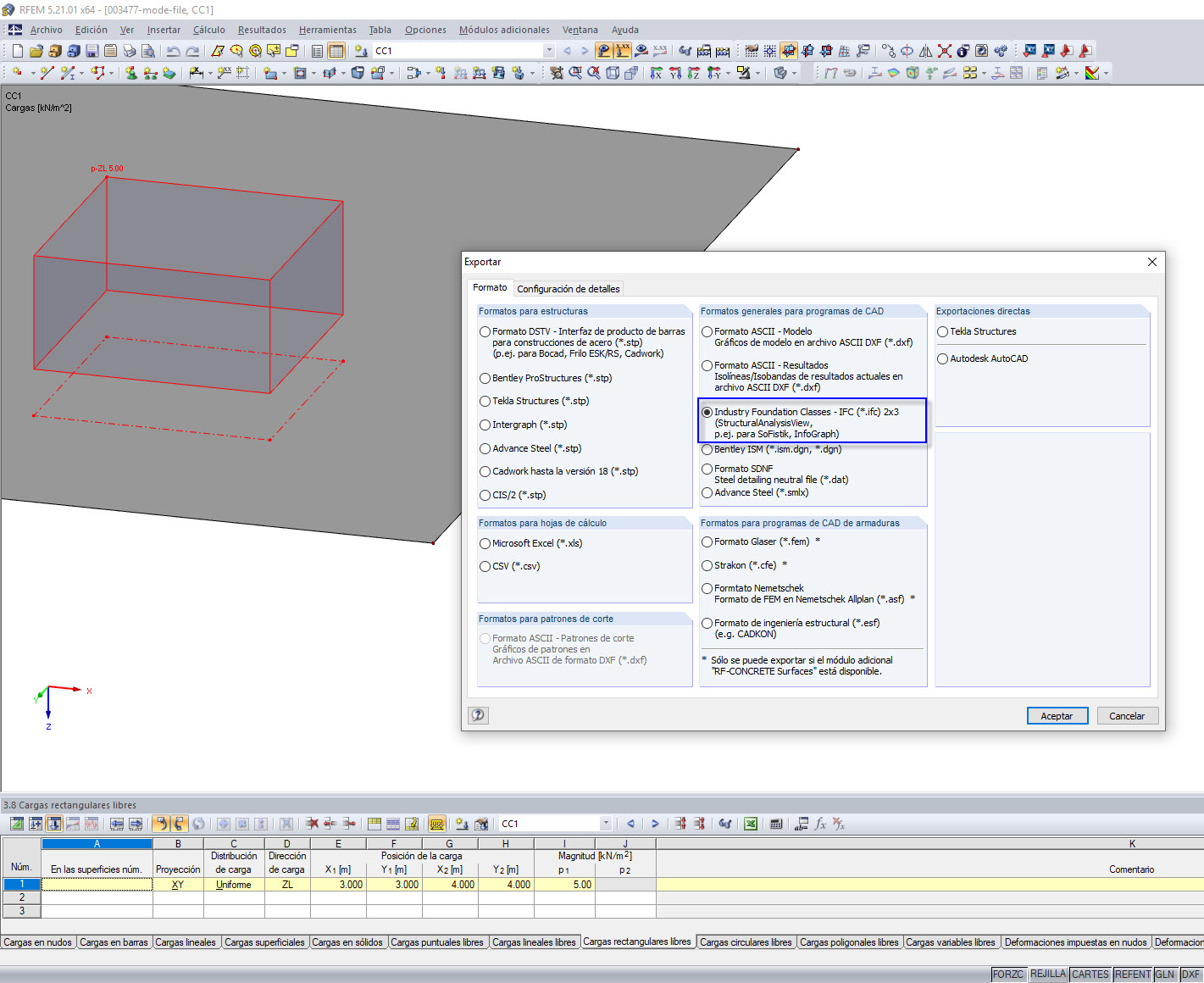This screenshot has width=1204, height=983.
Task: Open table calculator icon
Action: coord(775,824)
